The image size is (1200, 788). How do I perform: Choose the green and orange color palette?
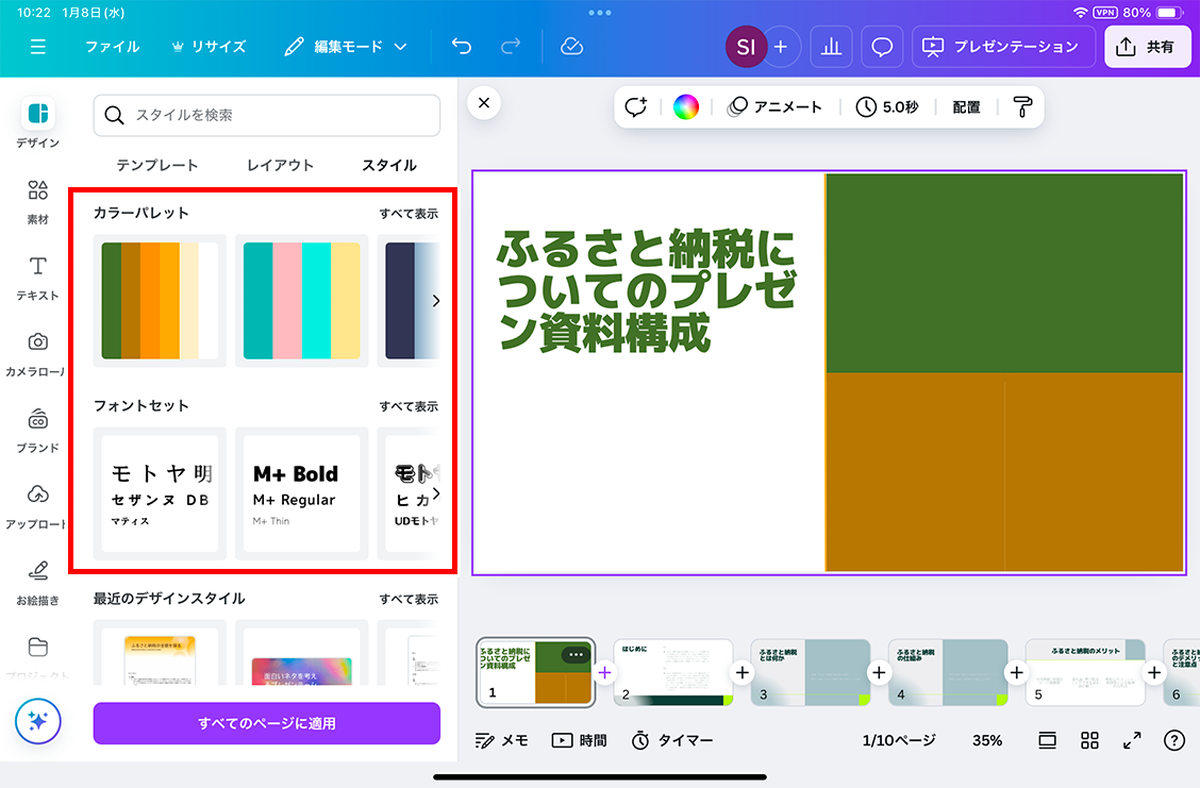point(160,301)
